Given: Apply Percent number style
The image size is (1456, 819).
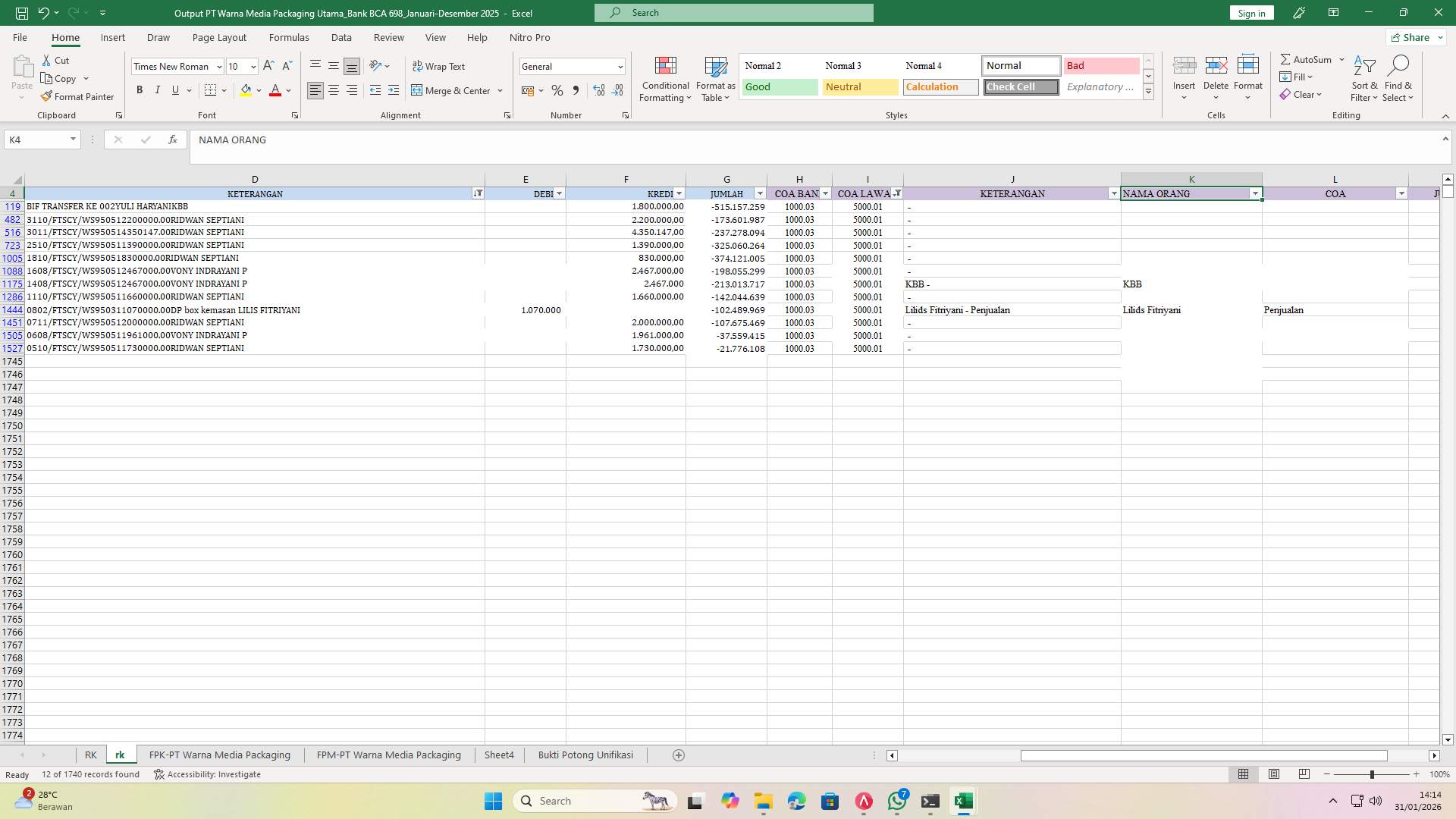Looking at the screenshot, I should (x=557, y=90).
